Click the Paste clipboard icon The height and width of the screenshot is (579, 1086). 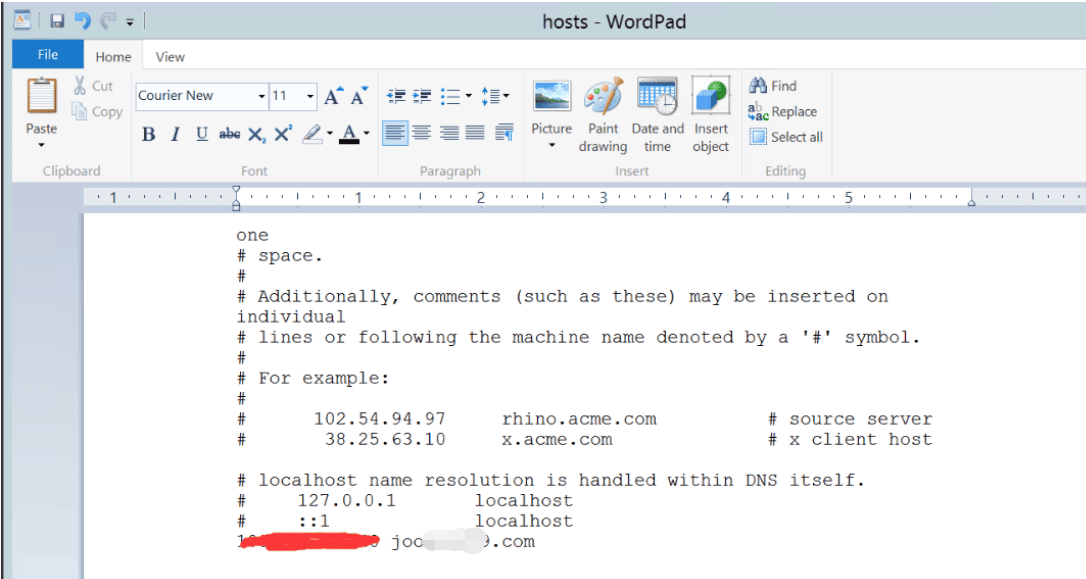42,96
